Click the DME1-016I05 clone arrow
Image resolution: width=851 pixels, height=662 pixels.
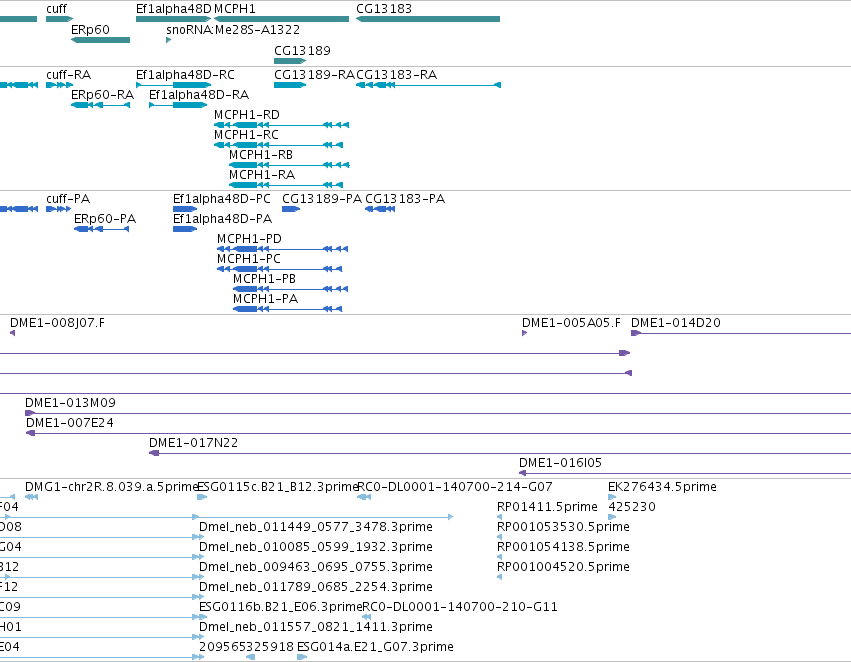(523, 473)
